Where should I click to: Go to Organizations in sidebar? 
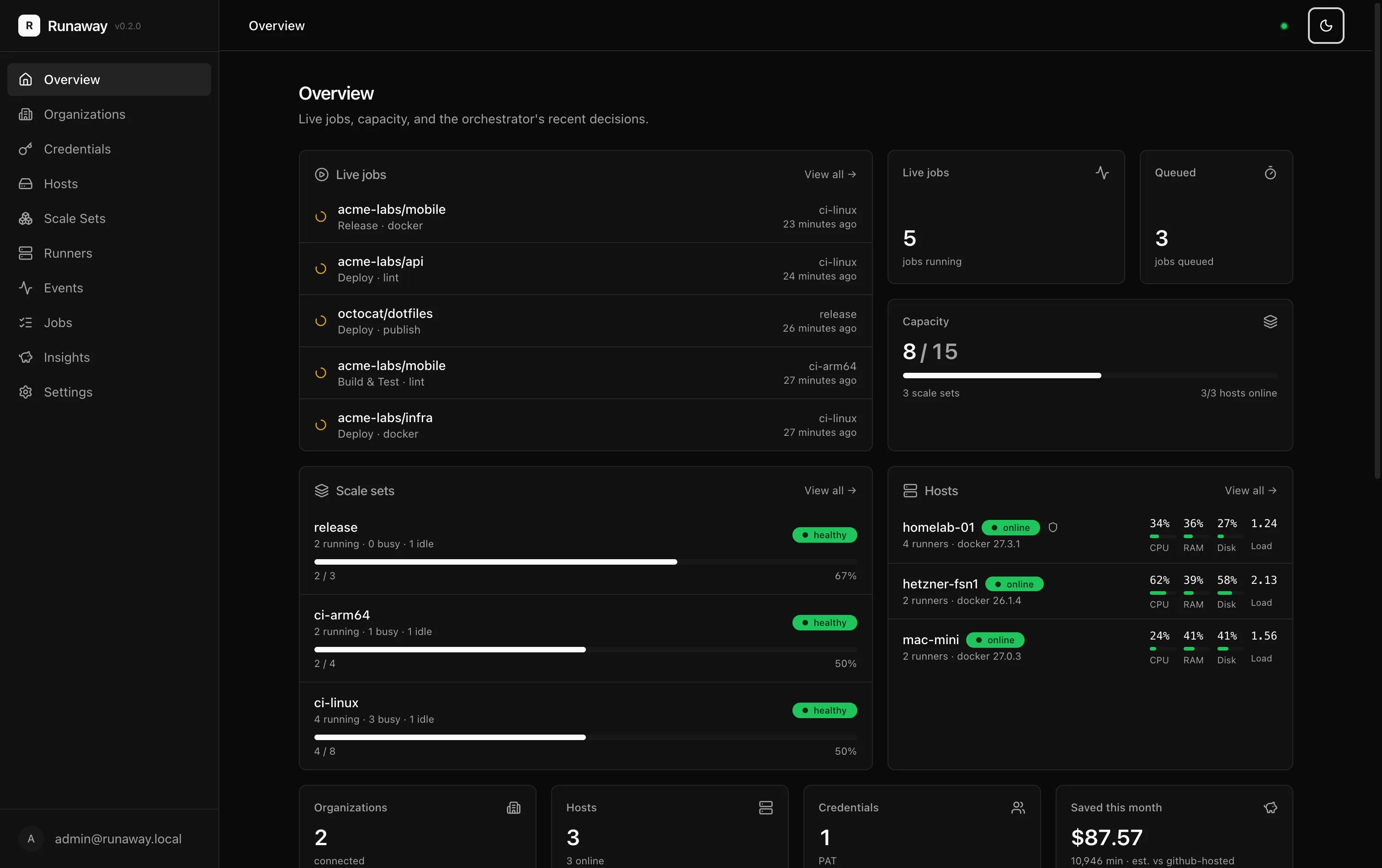pyautogui.click(x=109, y=114)
